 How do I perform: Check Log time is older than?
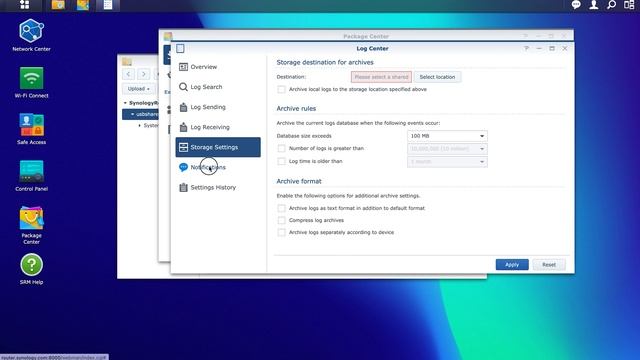(x=281, y=161)
